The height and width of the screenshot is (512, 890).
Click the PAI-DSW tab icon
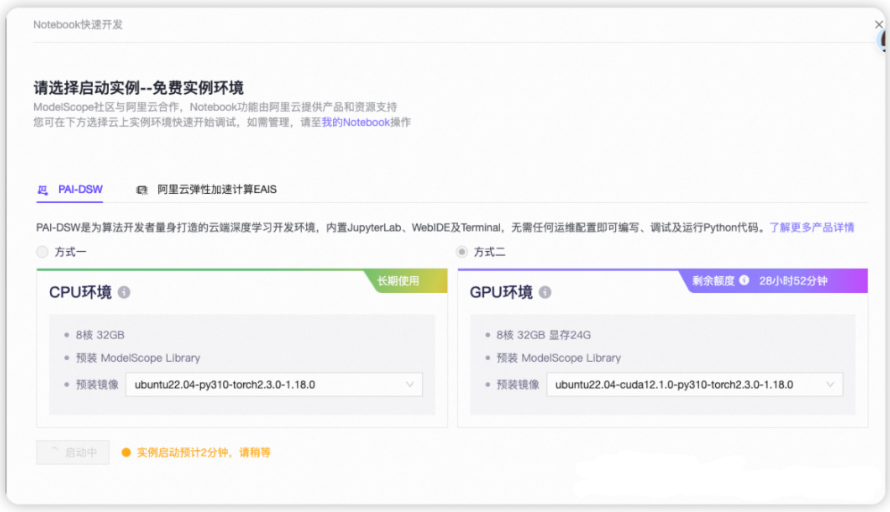coord(43,190)
